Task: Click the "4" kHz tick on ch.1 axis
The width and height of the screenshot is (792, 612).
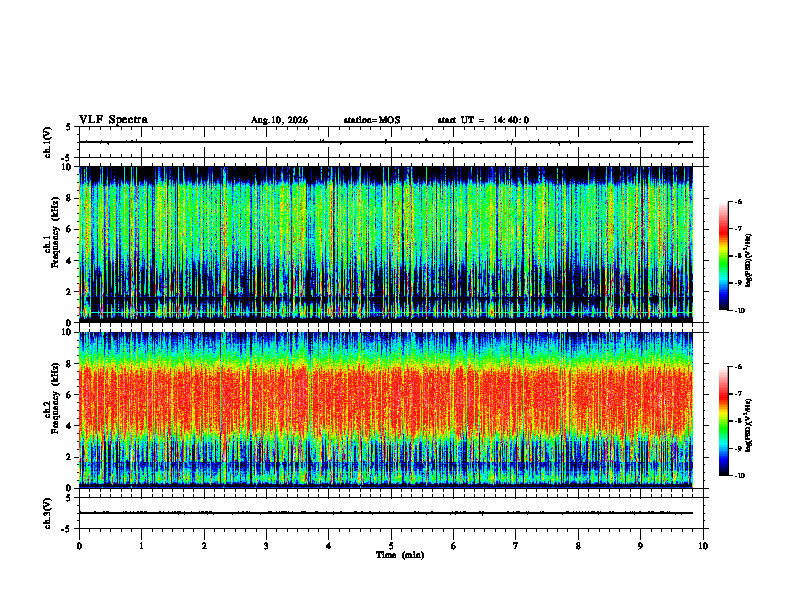Action: pos(70,261)
